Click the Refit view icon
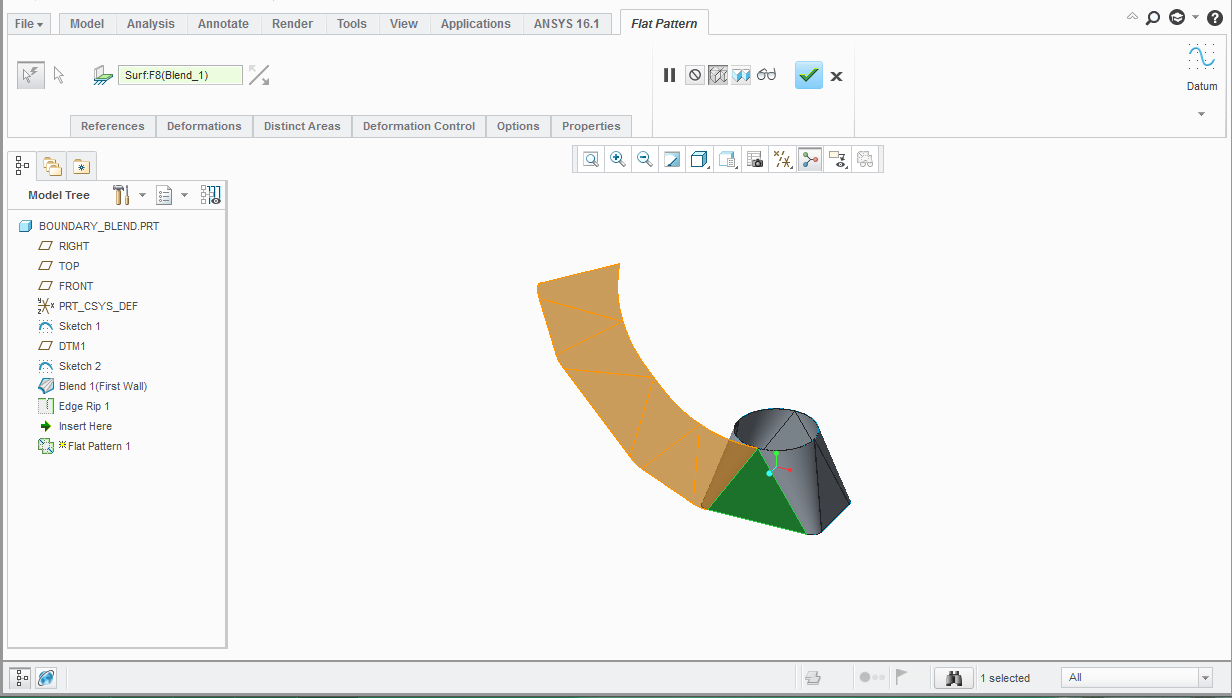 pos(592,159)
